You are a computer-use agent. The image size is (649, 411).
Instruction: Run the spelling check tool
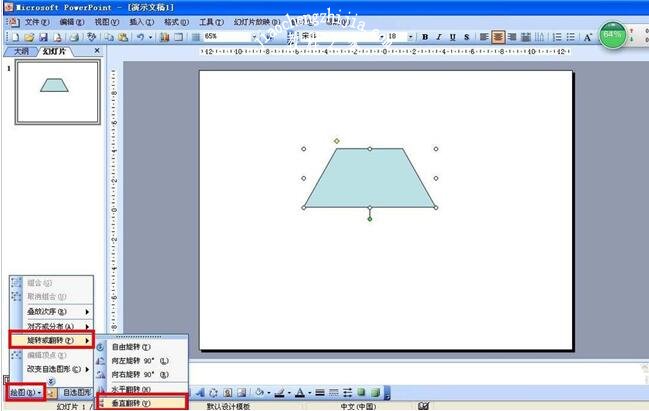click(x=91, y=37)
